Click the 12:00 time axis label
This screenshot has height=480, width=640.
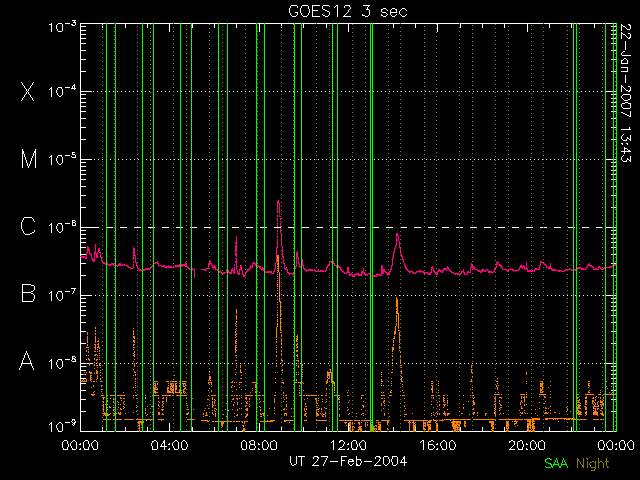point(348,444)
